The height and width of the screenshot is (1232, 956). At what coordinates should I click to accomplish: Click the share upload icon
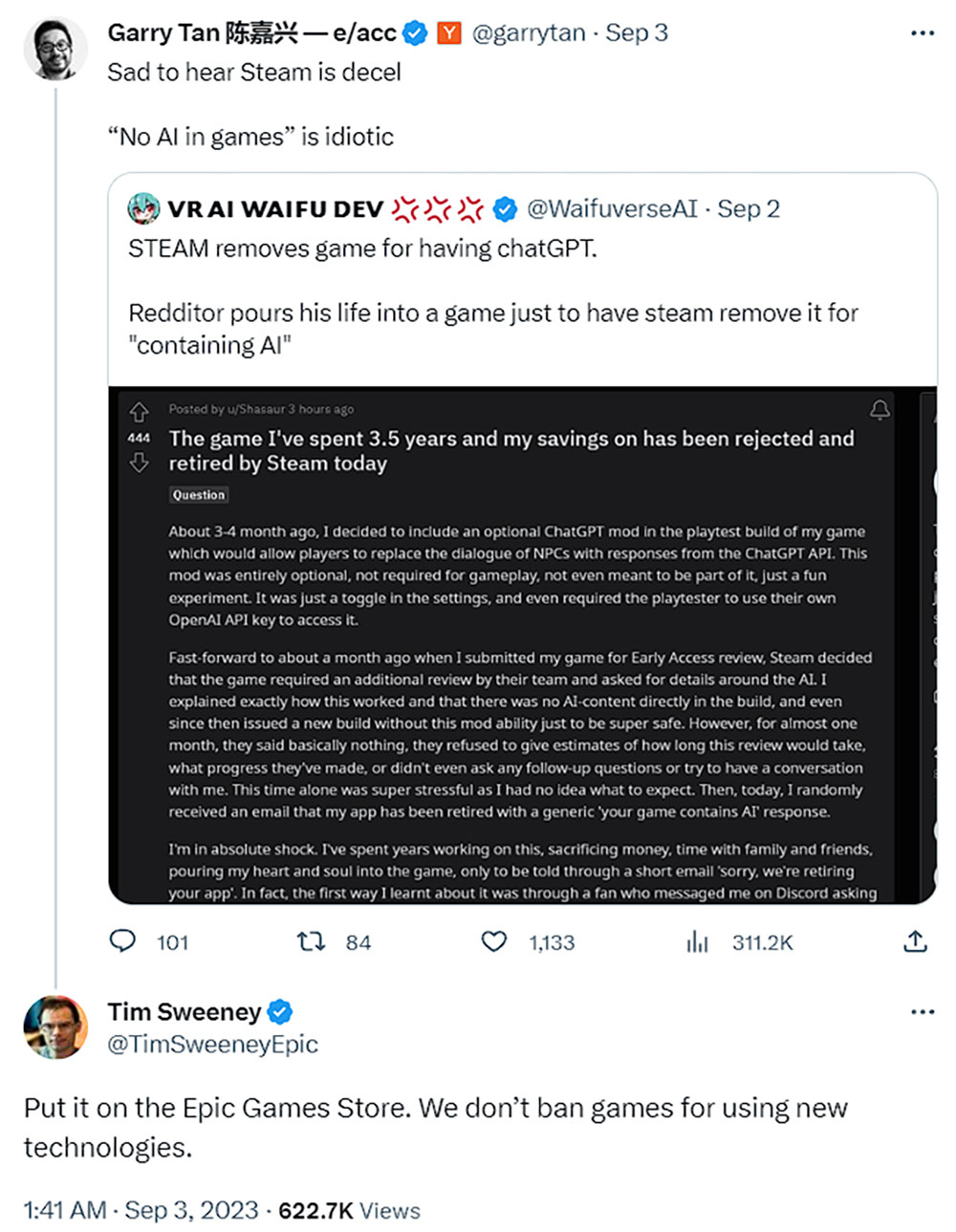[x=915, y=941]
